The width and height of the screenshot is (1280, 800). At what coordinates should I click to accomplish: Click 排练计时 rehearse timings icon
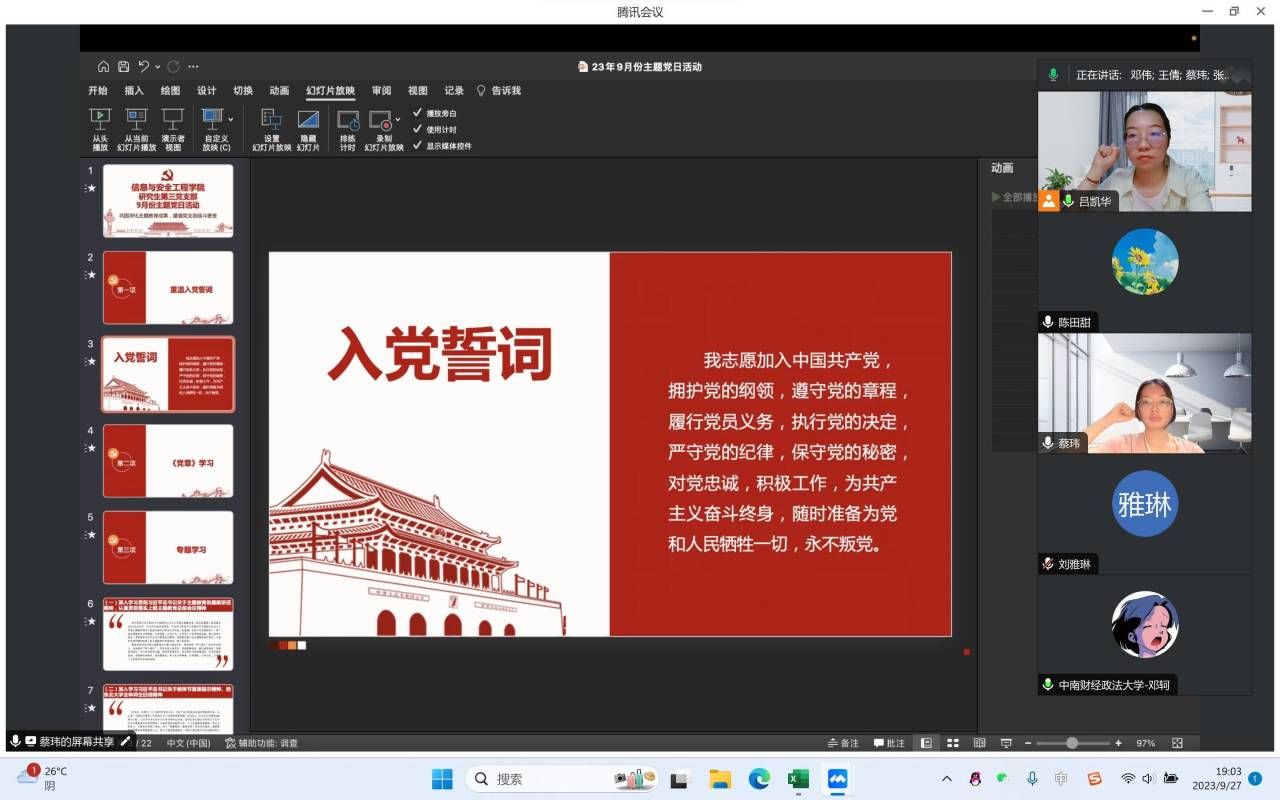point(348,130)
